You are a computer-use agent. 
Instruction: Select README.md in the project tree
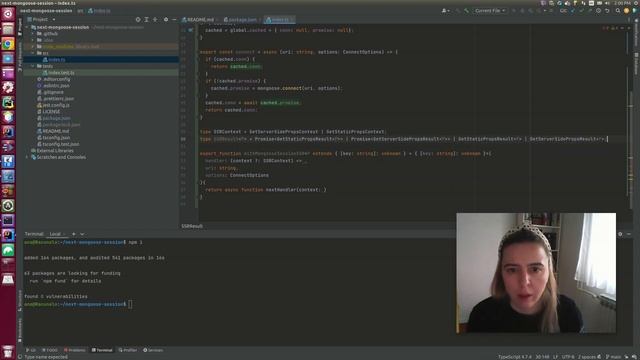(53, 131)
